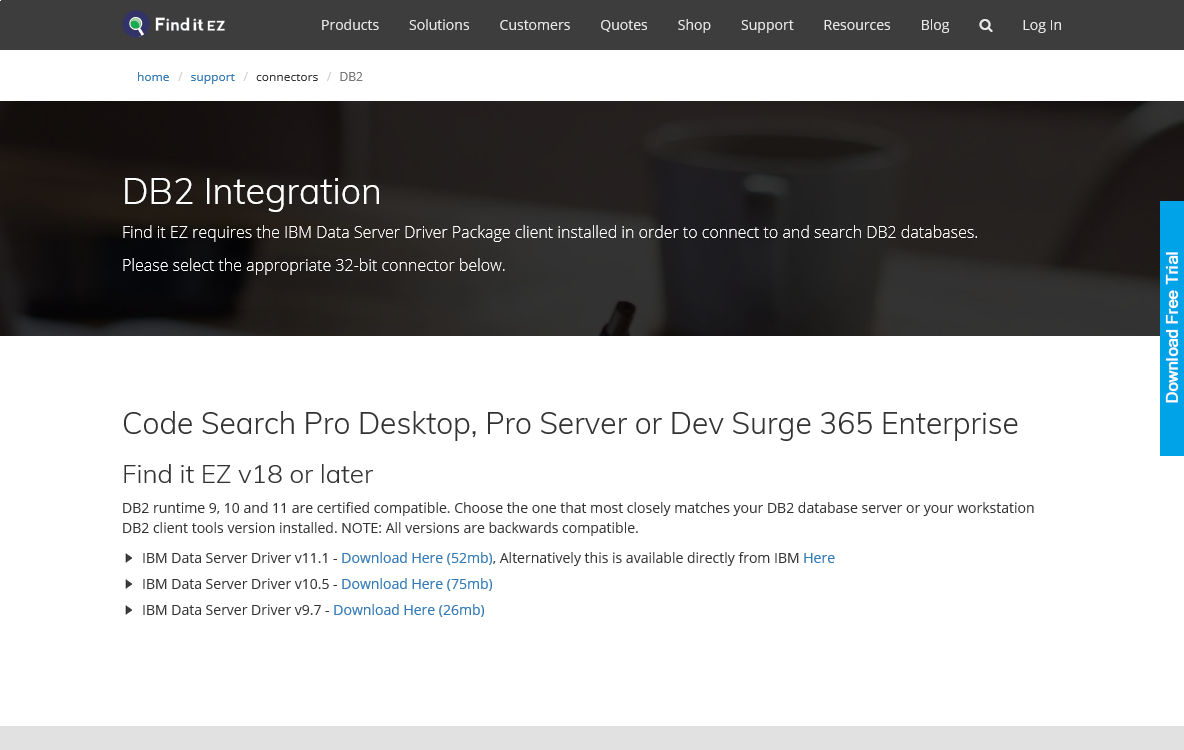Download the v11.1 driver (52mb)
The height and width of the screenshot is (750, 1184).
417,558
